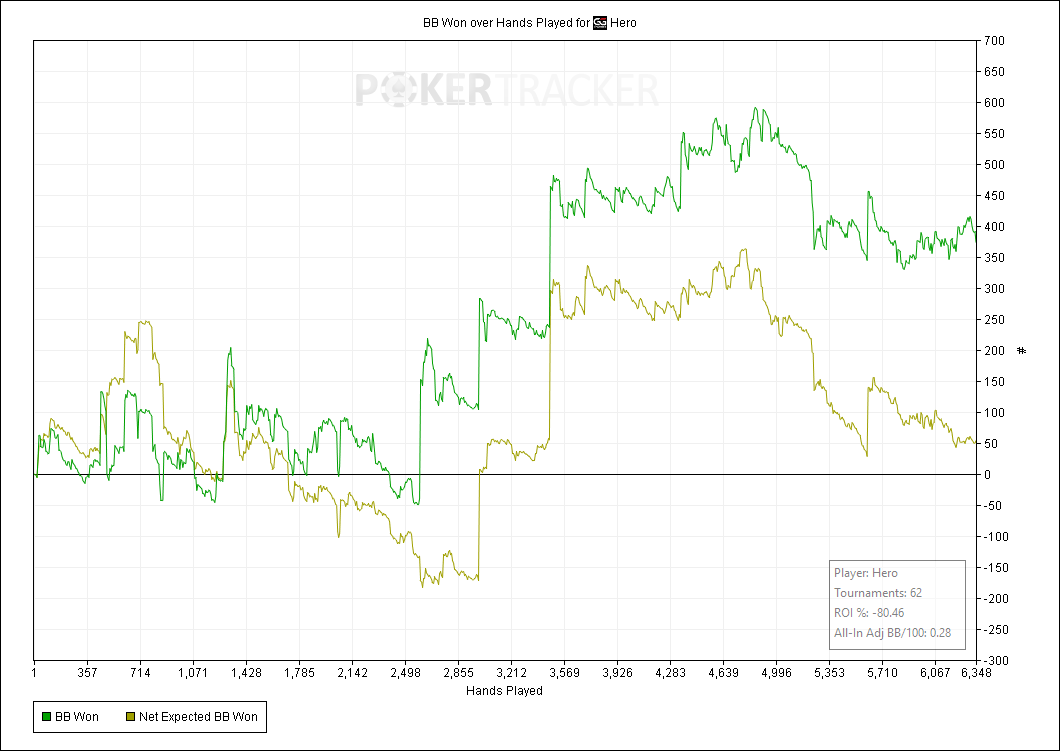
Task: Click the x-axis tick label 5,710
Action: (882, 673)
